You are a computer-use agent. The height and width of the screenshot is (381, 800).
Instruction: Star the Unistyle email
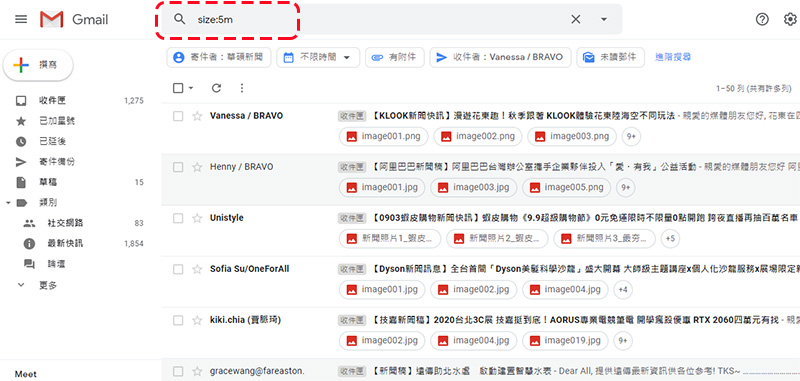pos(197,218)
